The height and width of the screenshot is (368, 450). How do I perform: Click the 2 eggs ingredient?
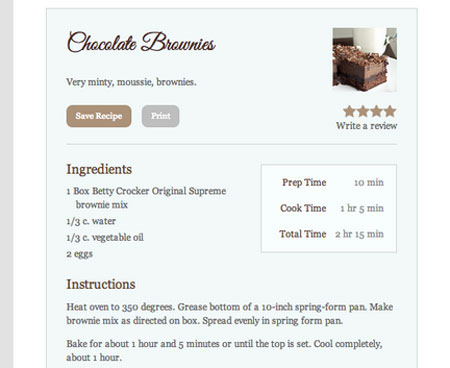tap(80, 254)
